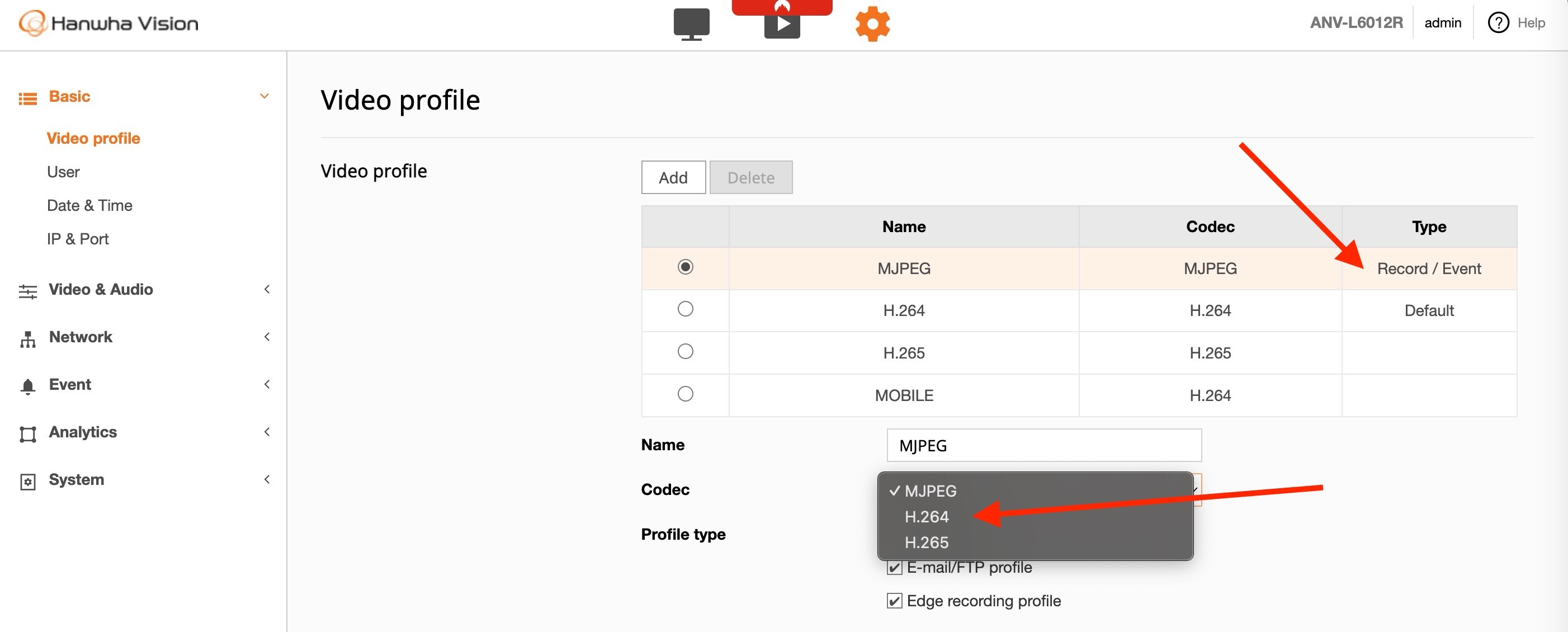Select H.264 from the Codec dropdown
This screenshot has width=1568, height=632.
point(927,517)
